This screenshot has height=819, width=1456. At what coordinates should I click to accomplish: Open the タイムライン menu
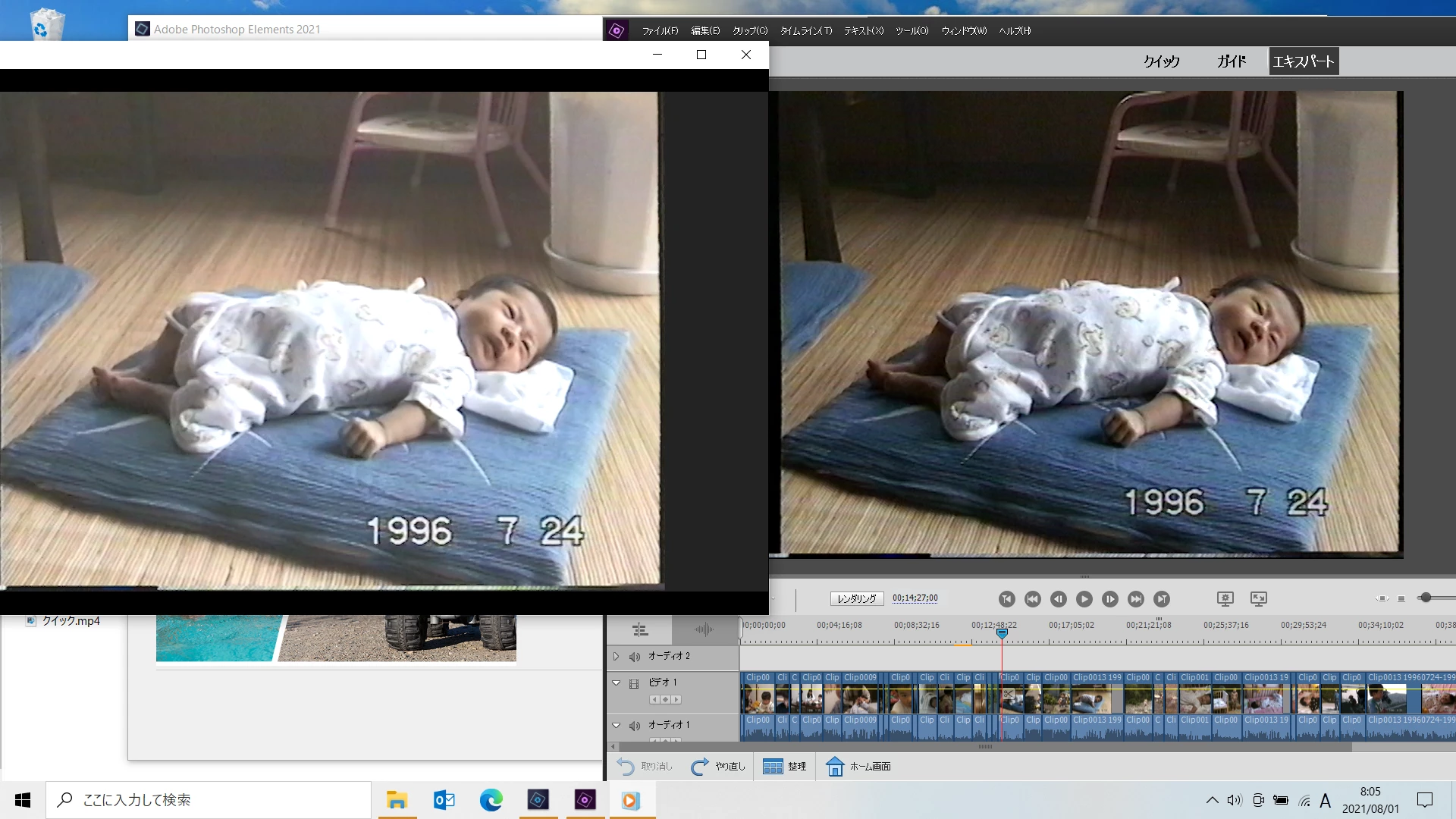pyautogui.click(x=805, y=31)
